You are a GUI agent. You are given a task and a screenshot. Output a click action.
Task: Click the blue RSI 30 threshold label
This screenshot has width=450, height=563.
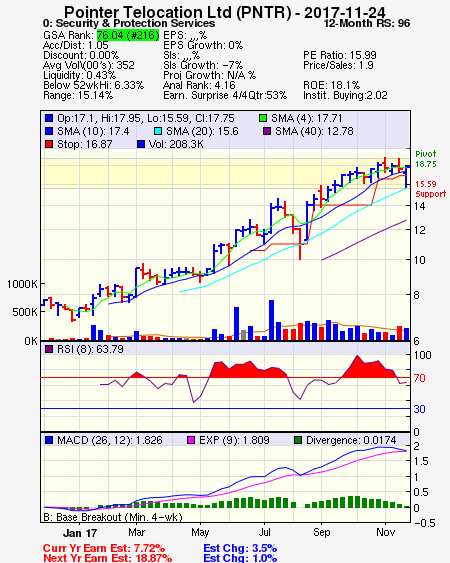(x=419, y=409)
